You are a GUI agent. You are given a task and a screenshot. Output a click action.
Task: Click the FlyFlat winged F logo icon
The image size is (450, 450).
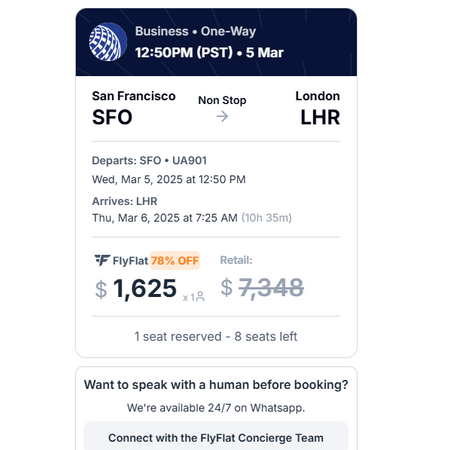[102, 260]
